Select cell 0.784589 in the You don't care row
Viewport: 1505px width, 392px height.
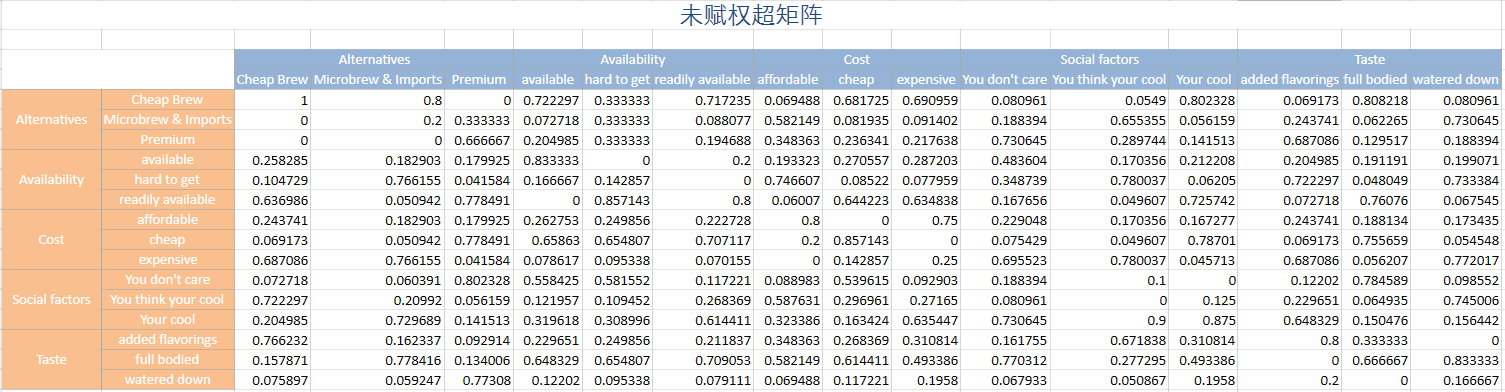point(1376,280)
